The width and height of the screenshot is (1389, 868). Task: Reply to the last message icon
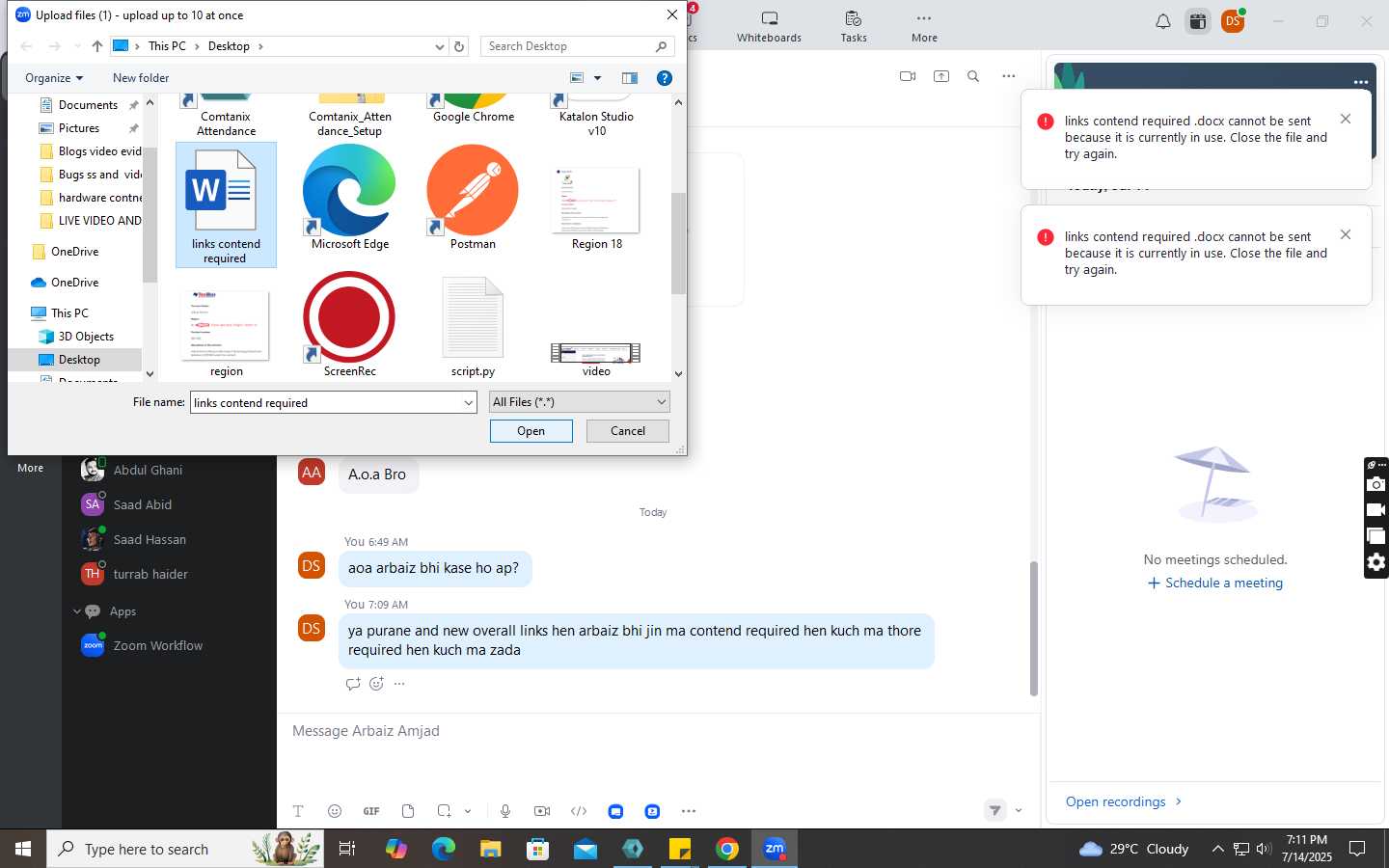point(353,684)
